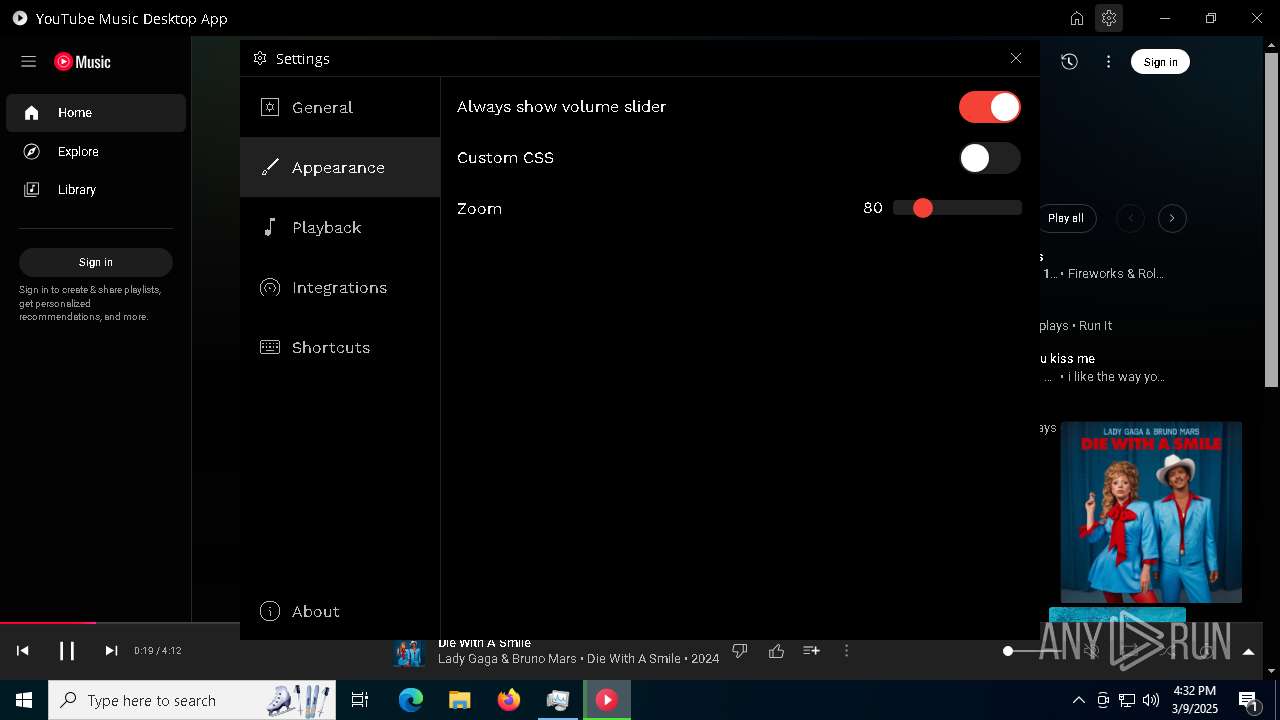Click the taskbar search box

(x=192, y=700)
